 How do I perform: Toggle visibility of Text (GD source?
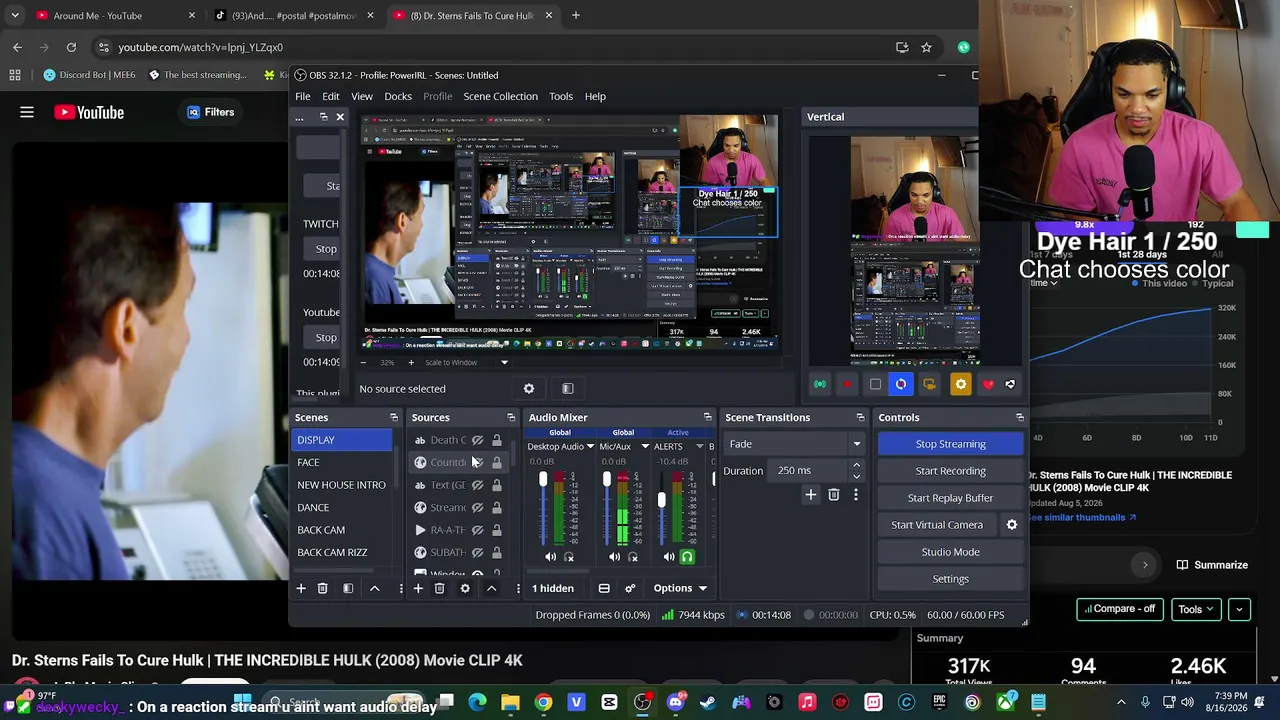(x=478, y=485)
